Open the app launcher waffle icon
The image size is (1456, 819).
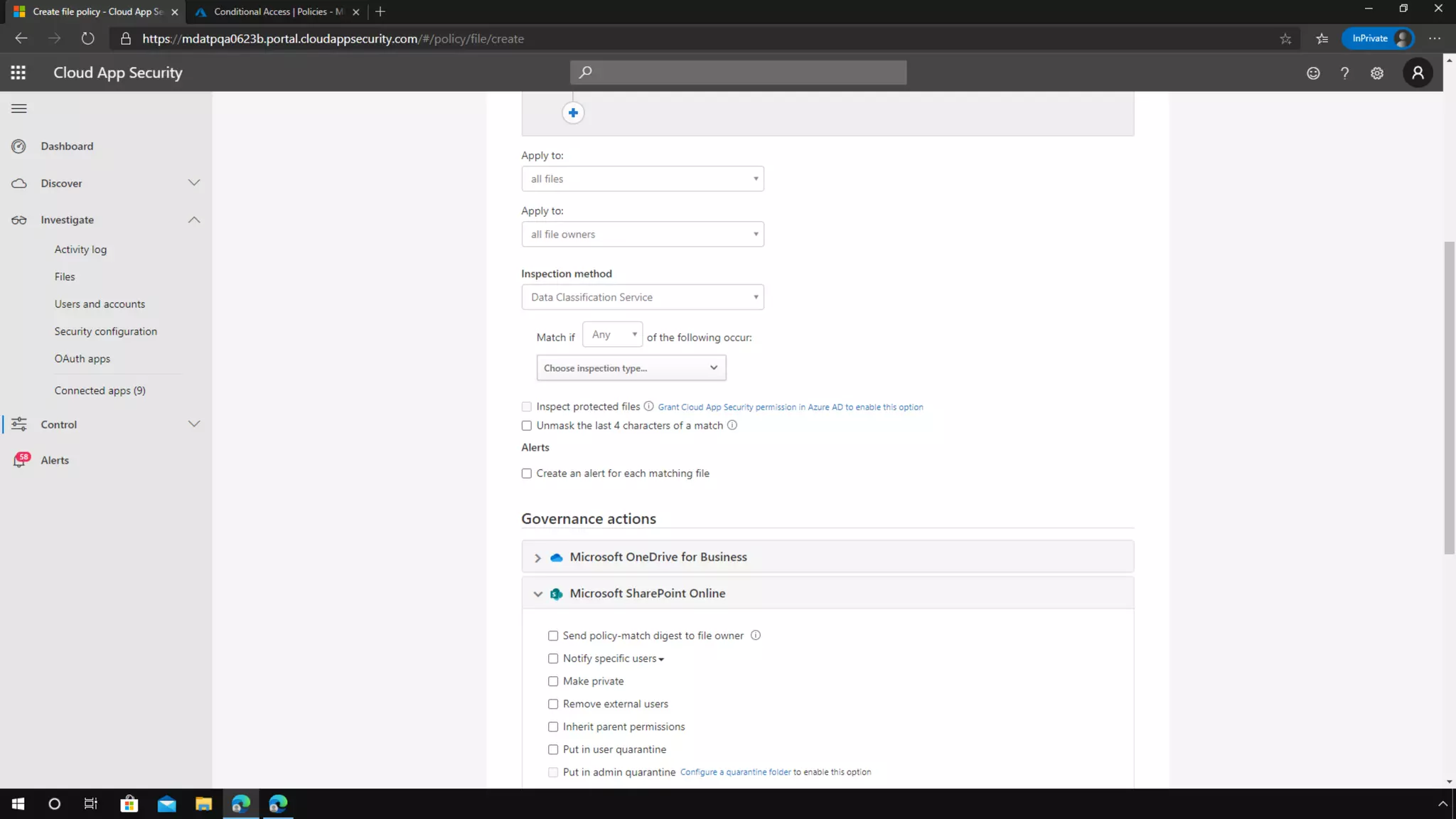tap(18, 73)
